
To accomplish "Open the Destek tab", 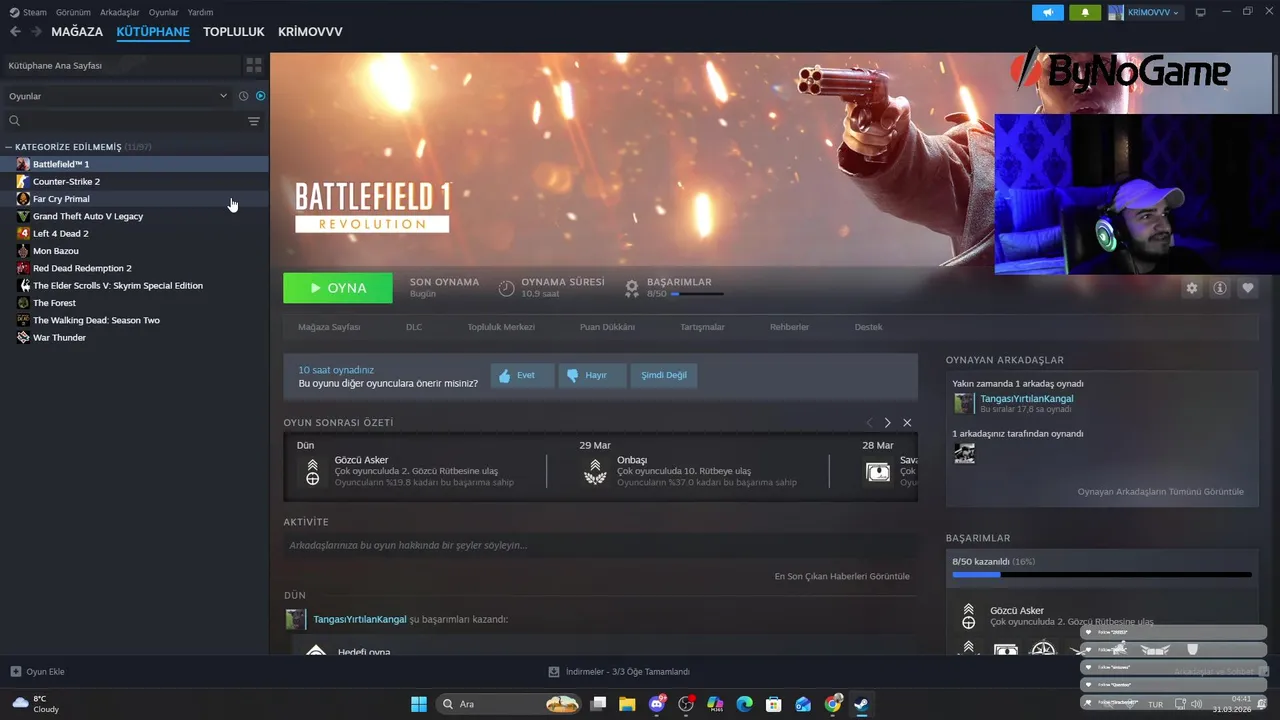I will coord(868,327).
